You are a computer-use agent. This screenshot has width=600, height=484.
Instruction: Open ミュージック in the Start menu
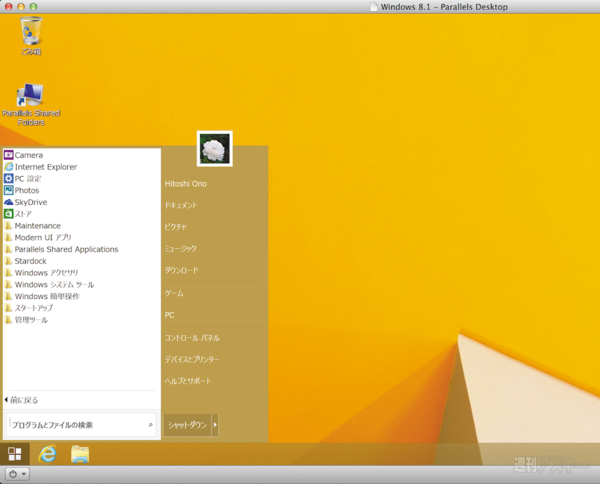point(181,249)
